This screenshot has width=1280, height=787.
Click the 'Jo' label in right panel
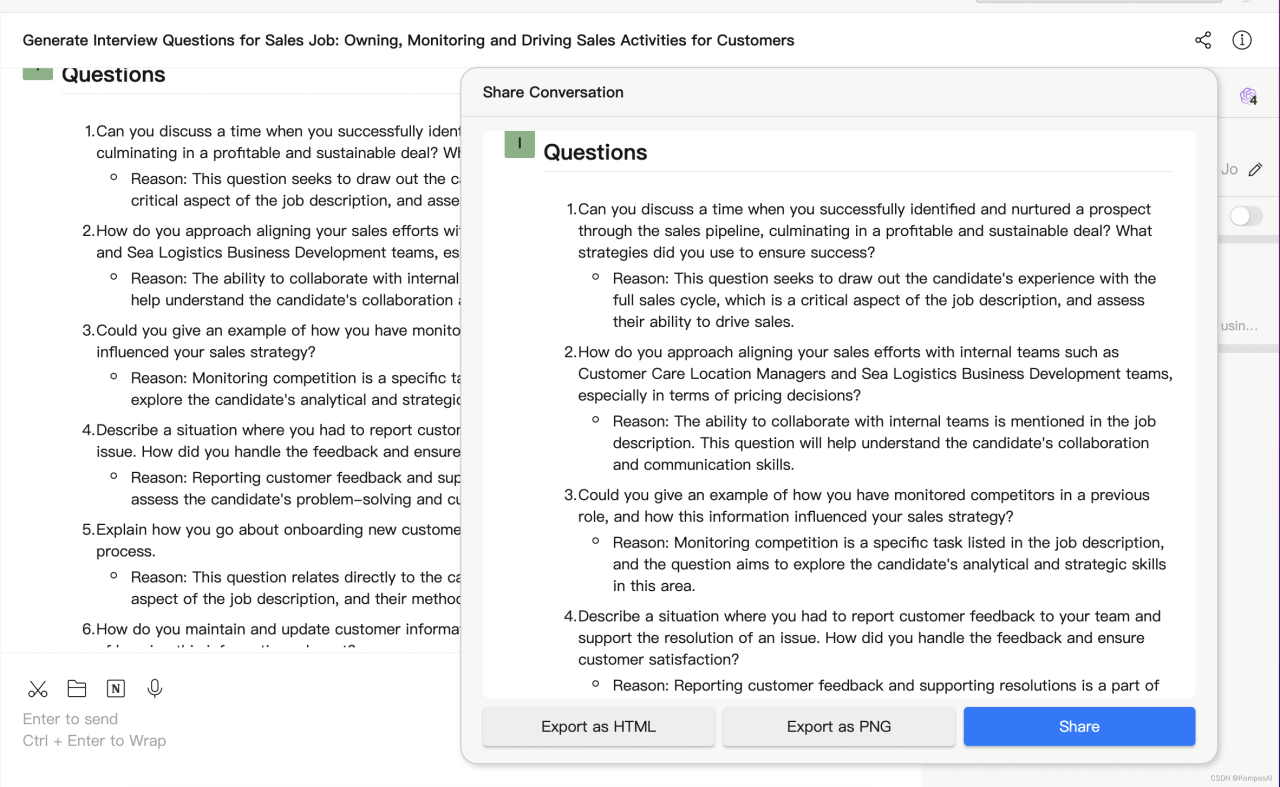[x=1229, y=170]
